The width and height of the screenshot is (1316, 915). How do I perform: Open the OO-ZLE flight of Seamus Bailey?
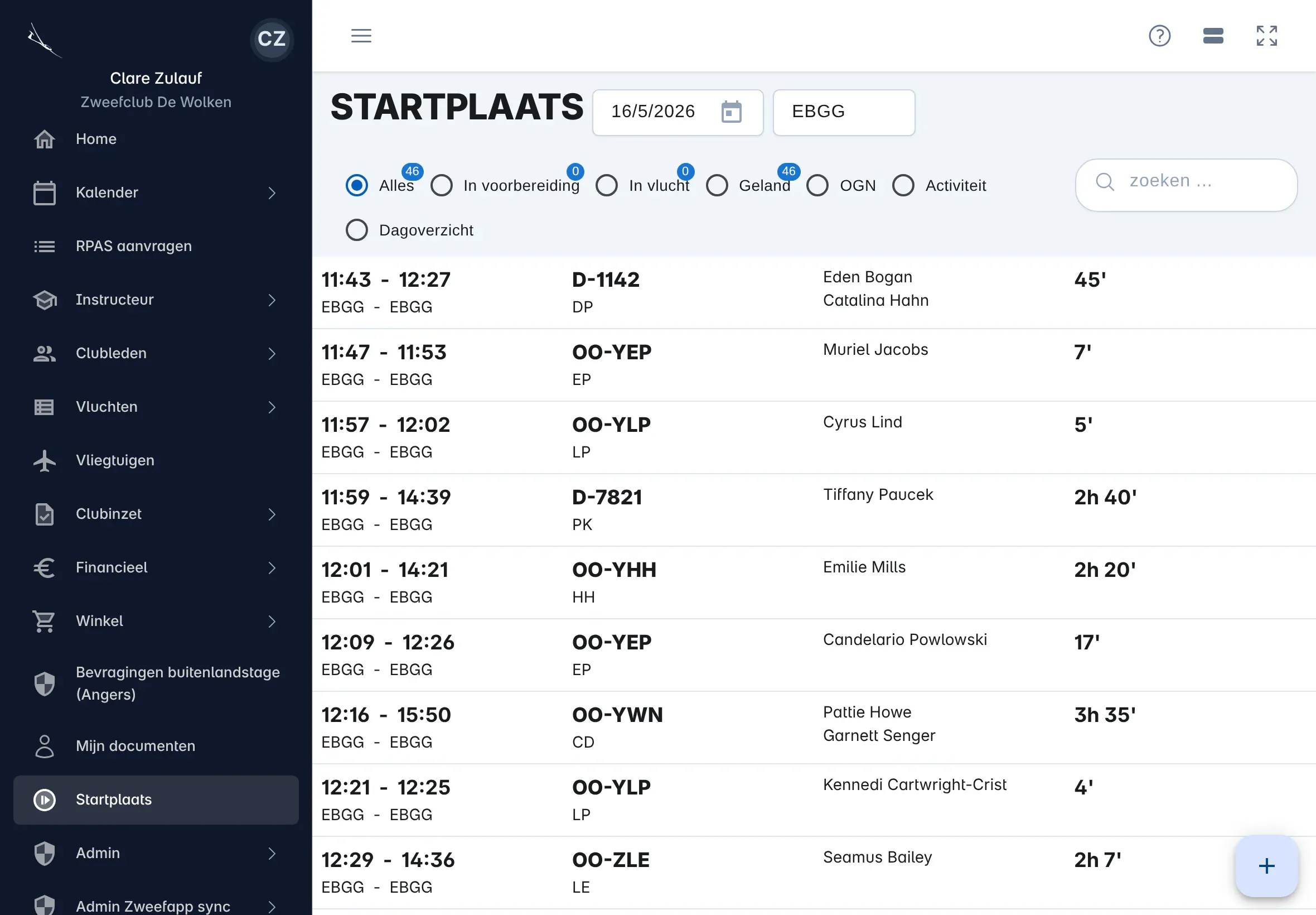coord(814,873)
